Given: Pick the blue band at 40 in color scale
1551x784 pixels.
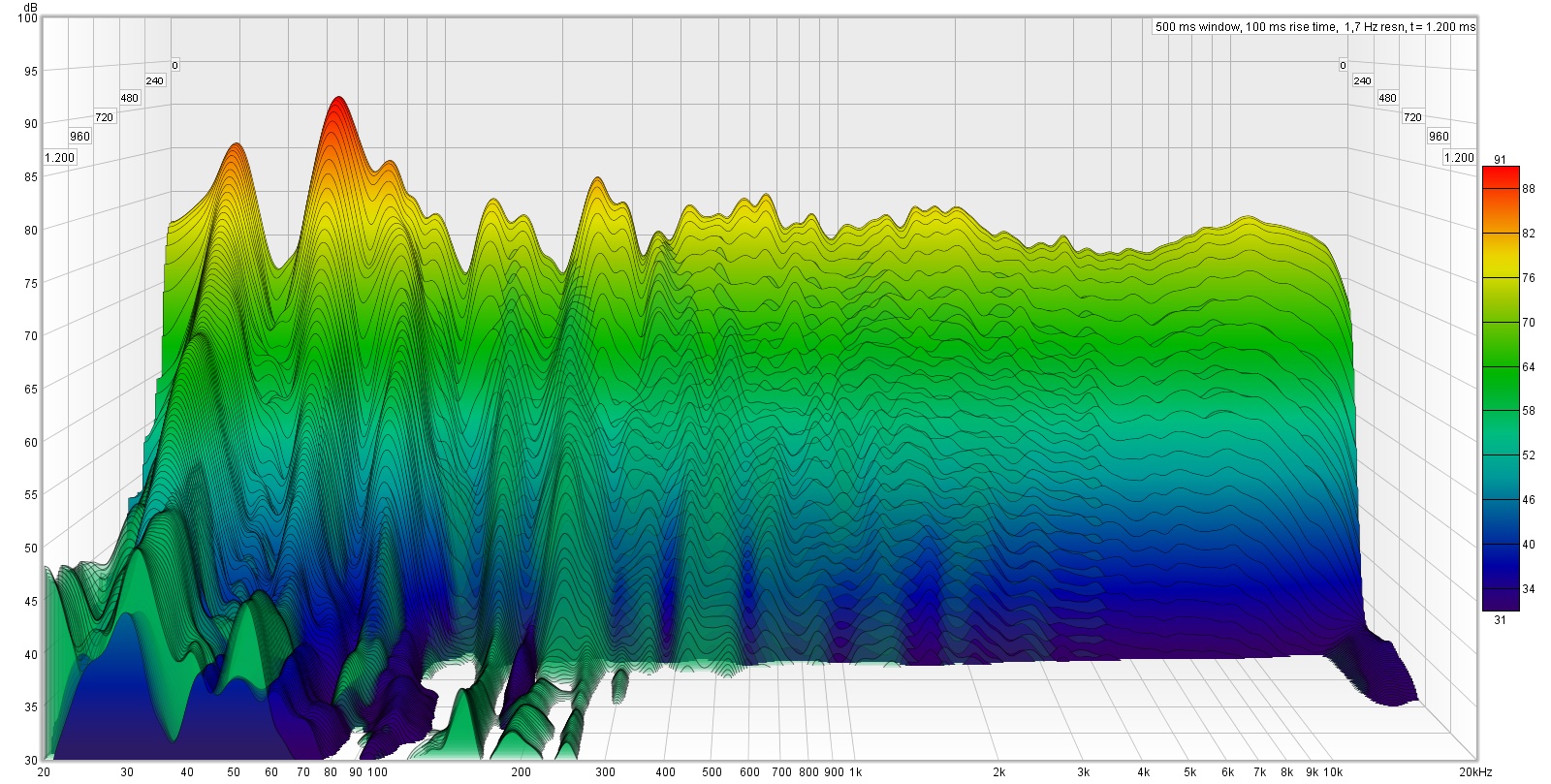Looking at the screenshot, I should 1500,544.
